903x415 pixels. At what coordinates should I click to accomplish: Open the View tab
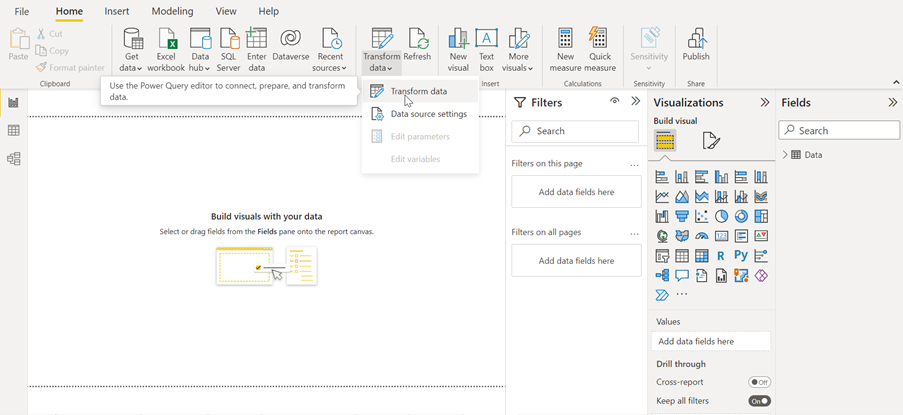click(x=226, y=12)
